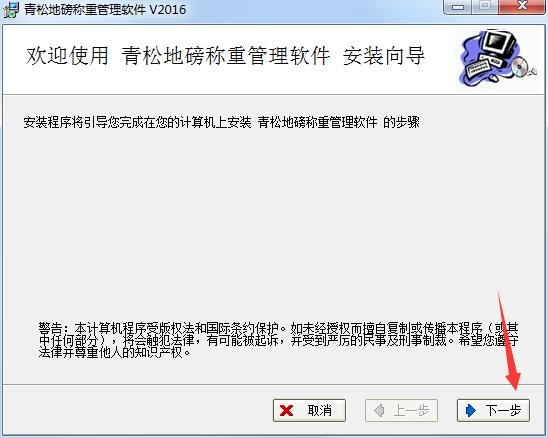548x438 pixels.
Task: Click the disabled maximize button in the title bar
Action: tap(485, 7)
